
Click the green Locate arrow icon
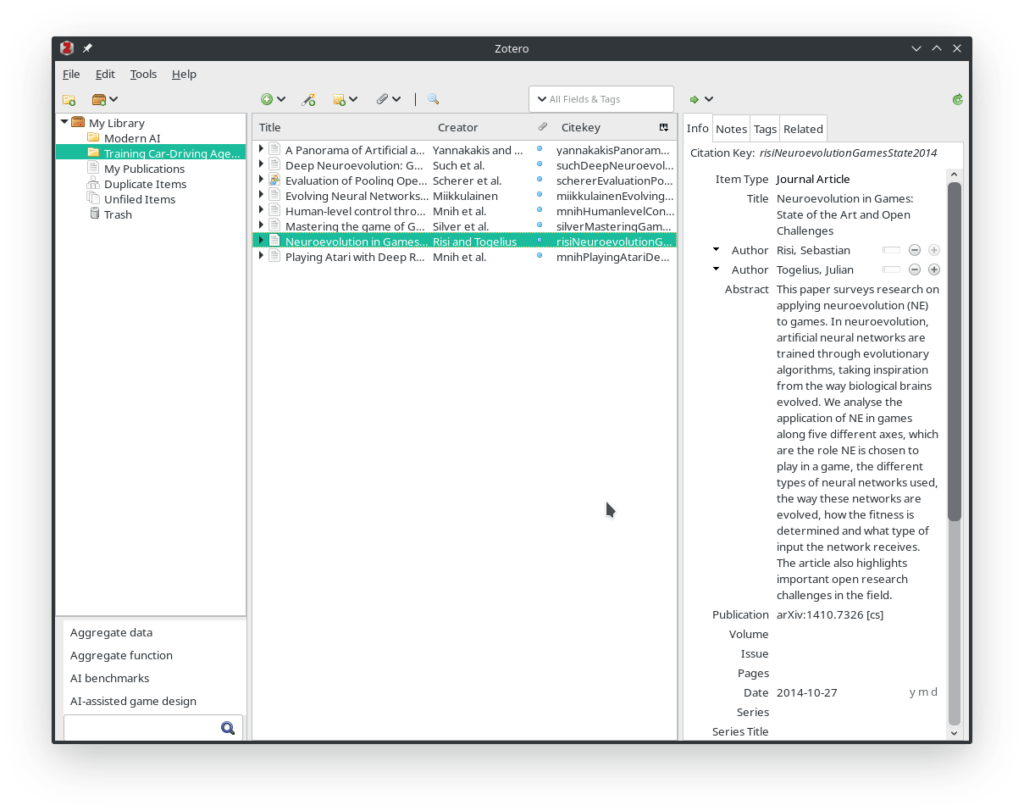(694, 99)
